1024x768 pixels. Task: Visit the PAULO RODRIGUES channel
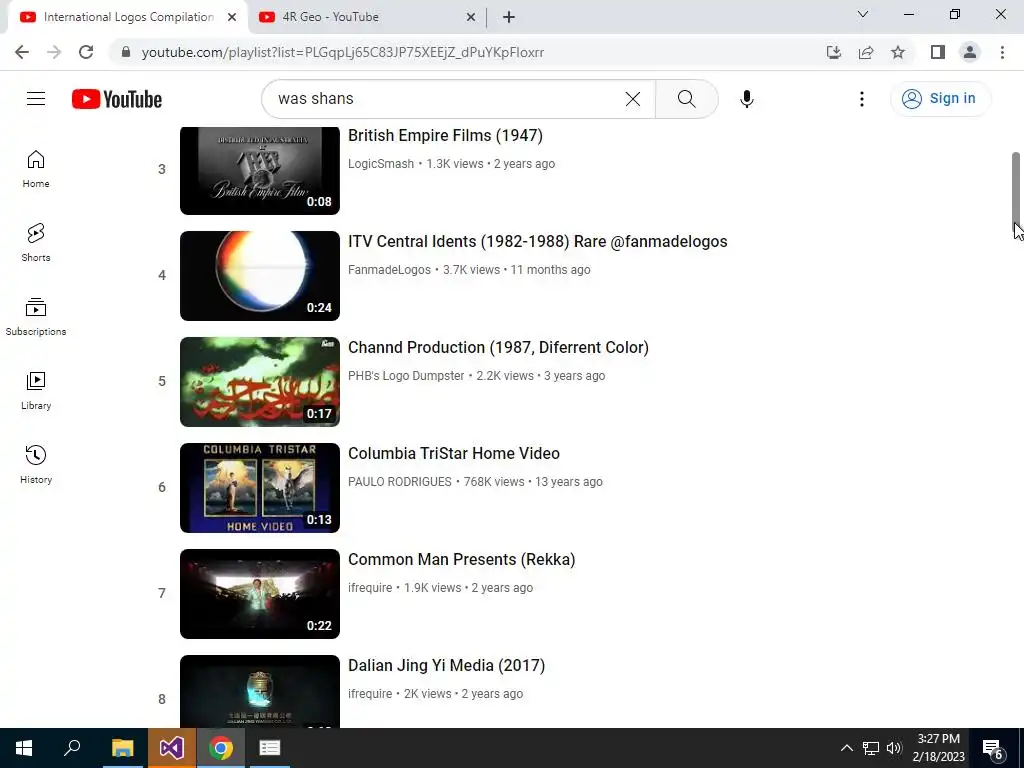(400, 482)
